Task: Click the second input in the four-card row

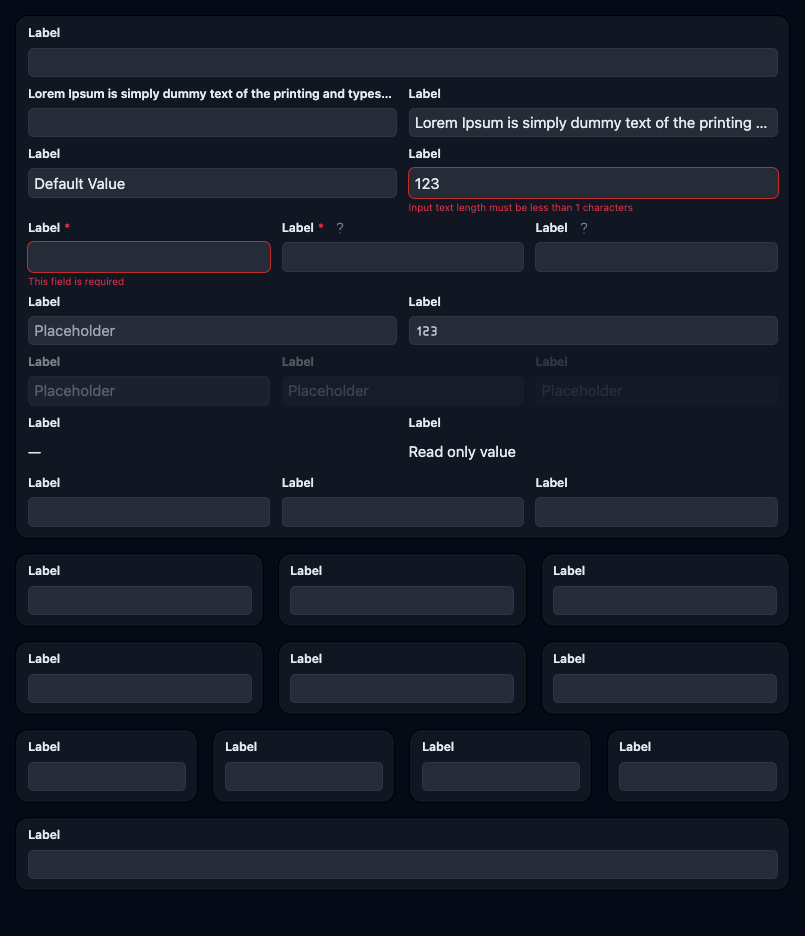Action: click(x=304, y=777)
